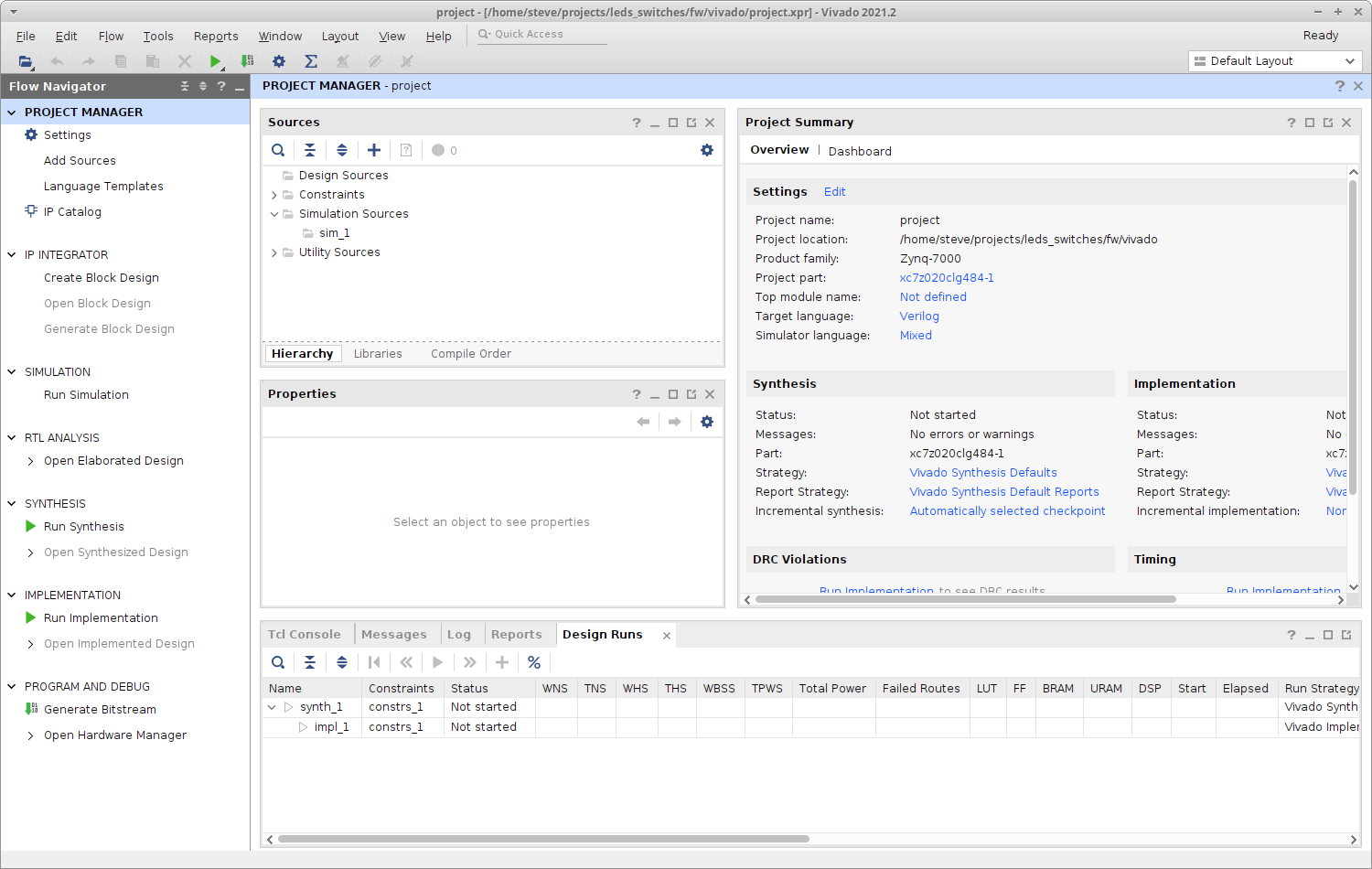Viewport: 1372px width, 869px height.
Task: Switch to the Tcl Console tab
Action: [304, 635]
